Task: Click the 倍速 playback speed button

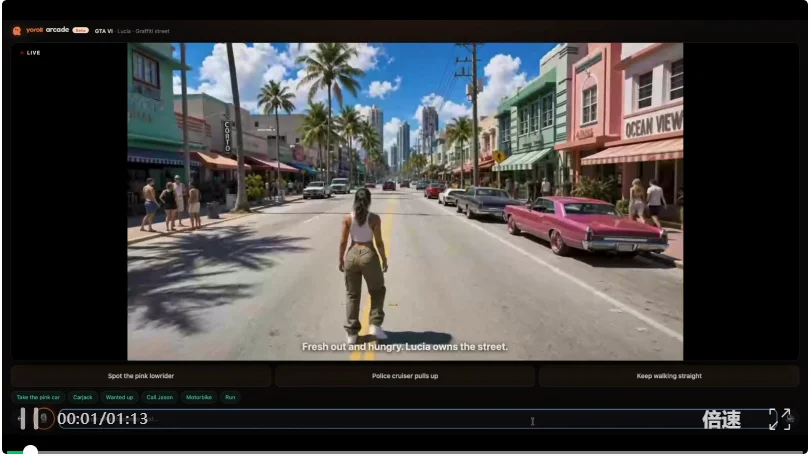Action: pyautogui.click(x=721, y=419)
